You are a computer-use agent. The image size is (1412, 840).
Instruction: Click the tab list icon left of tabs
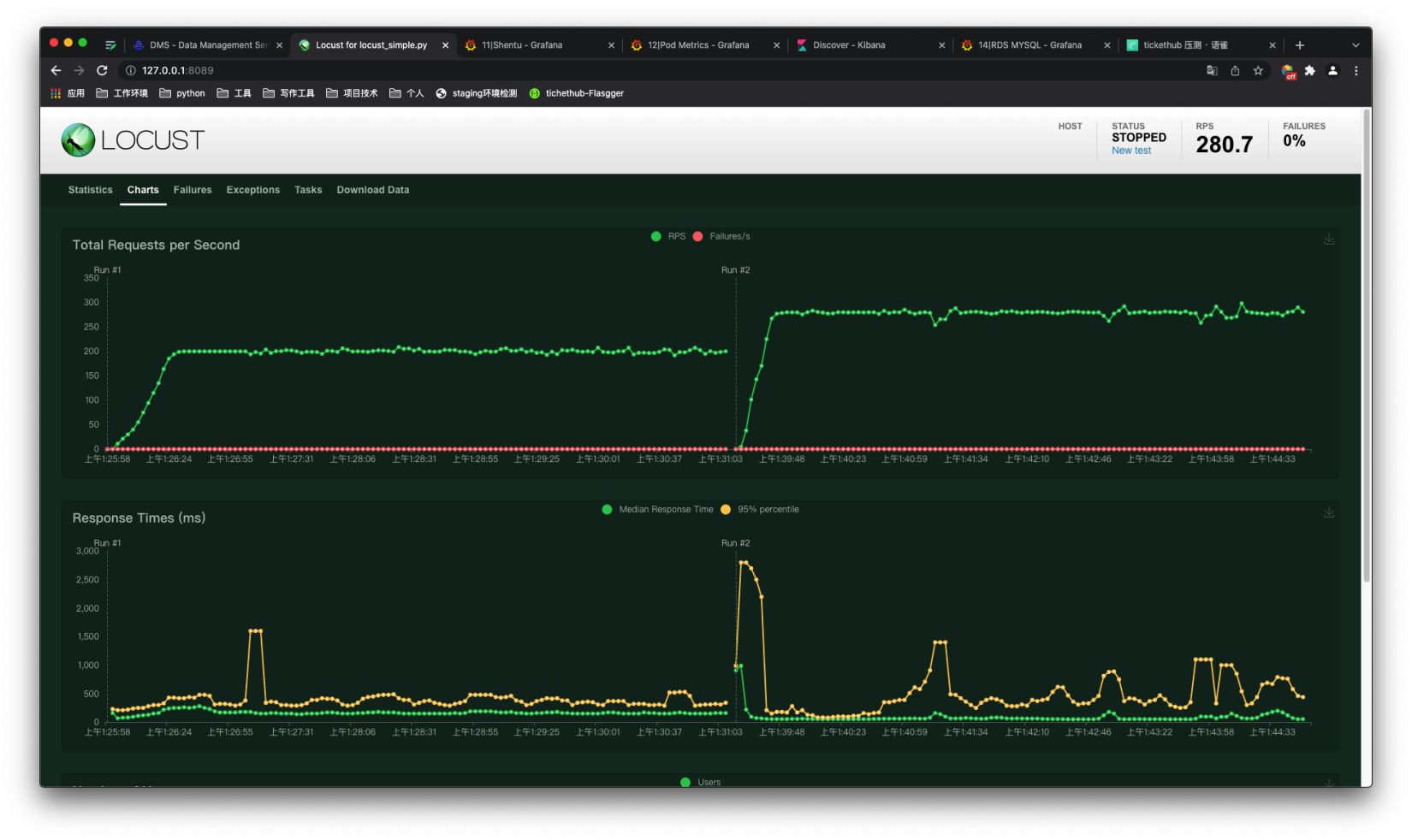pos(110,45)
